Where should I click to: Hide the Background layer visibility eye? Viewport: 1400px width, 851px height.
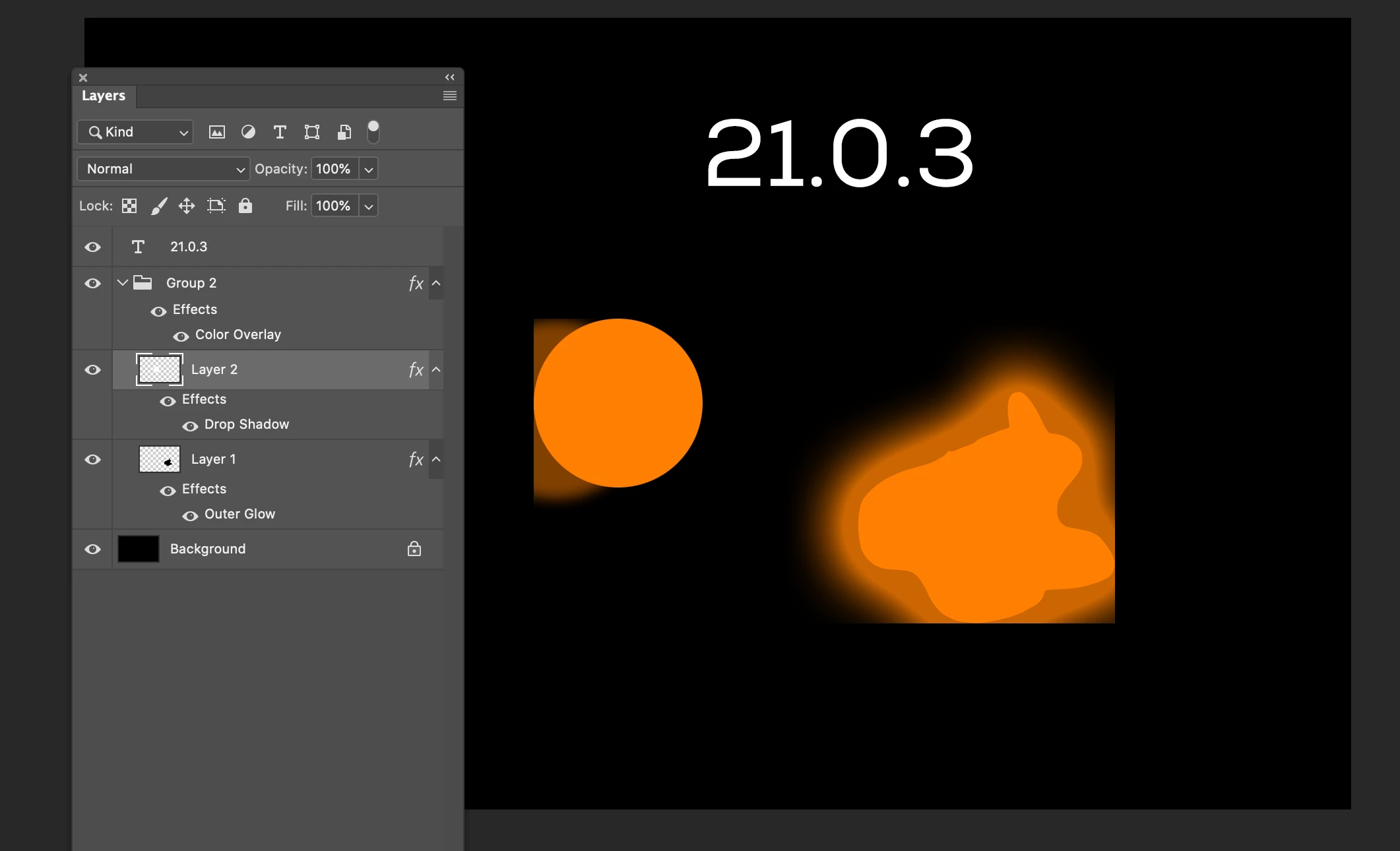[93, 549]
